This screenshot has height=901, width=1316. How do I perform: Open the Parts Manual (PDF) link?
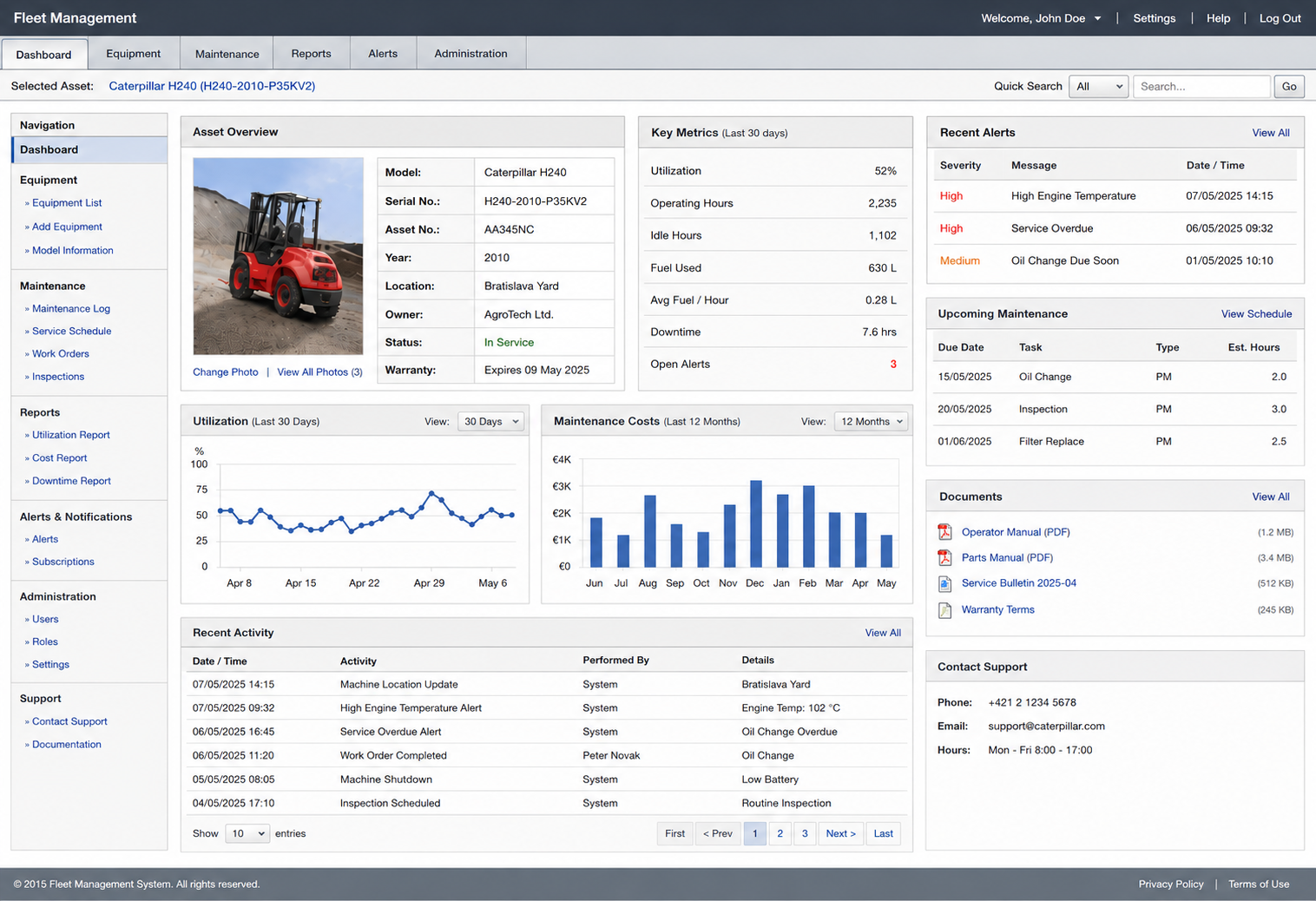pos(1007,557)
